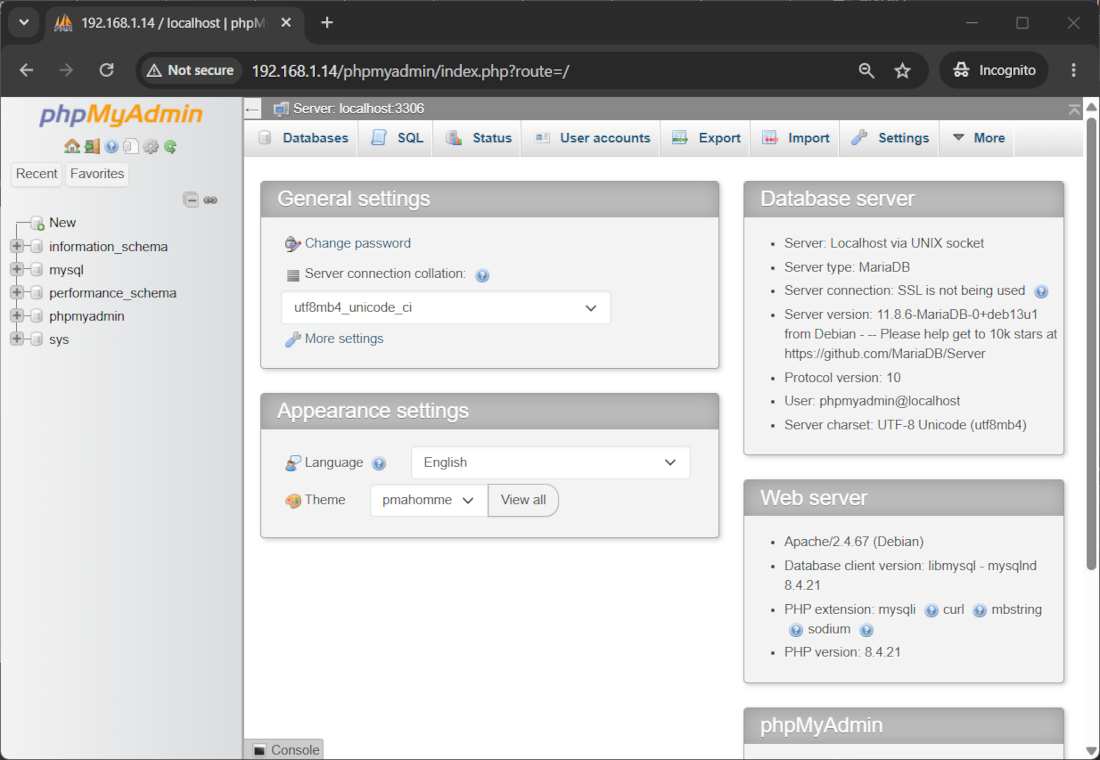
Task: Click help icon beside Server connection collation
Action: click(482, 275)
